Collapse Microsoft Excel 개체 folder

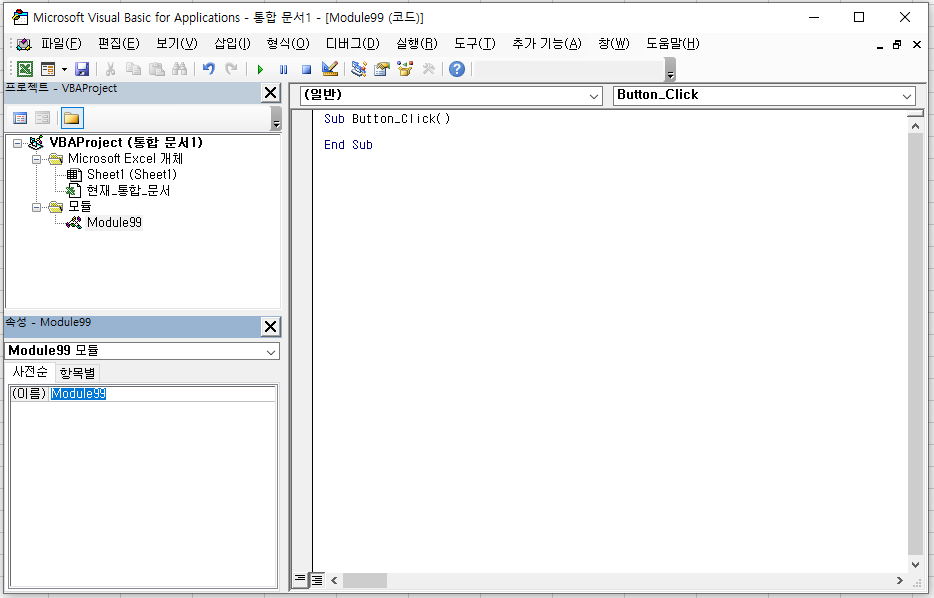tap(36, 159)
